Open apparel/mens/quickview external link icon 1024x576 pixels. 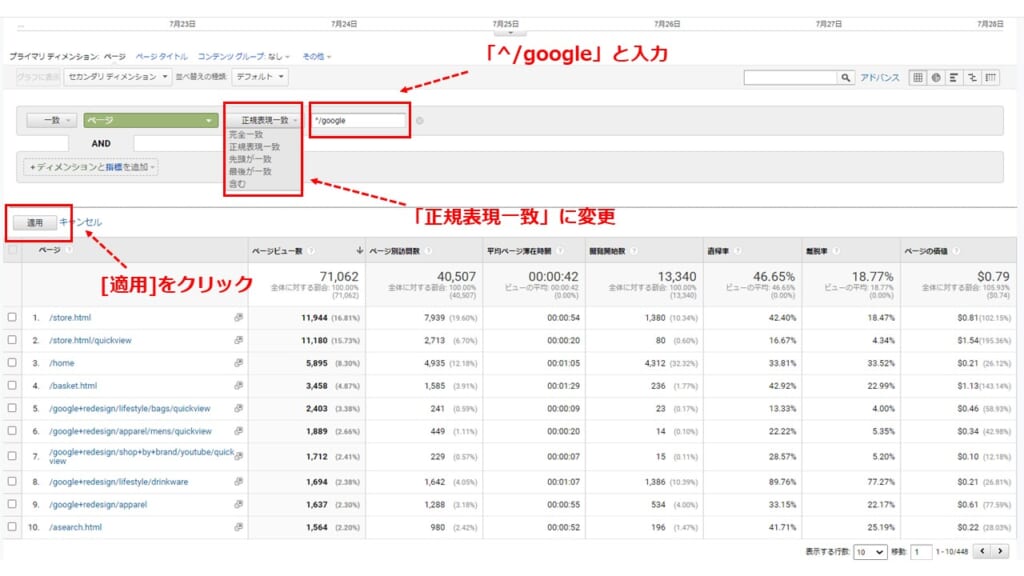pyautogui.click(x=238, y=431)
